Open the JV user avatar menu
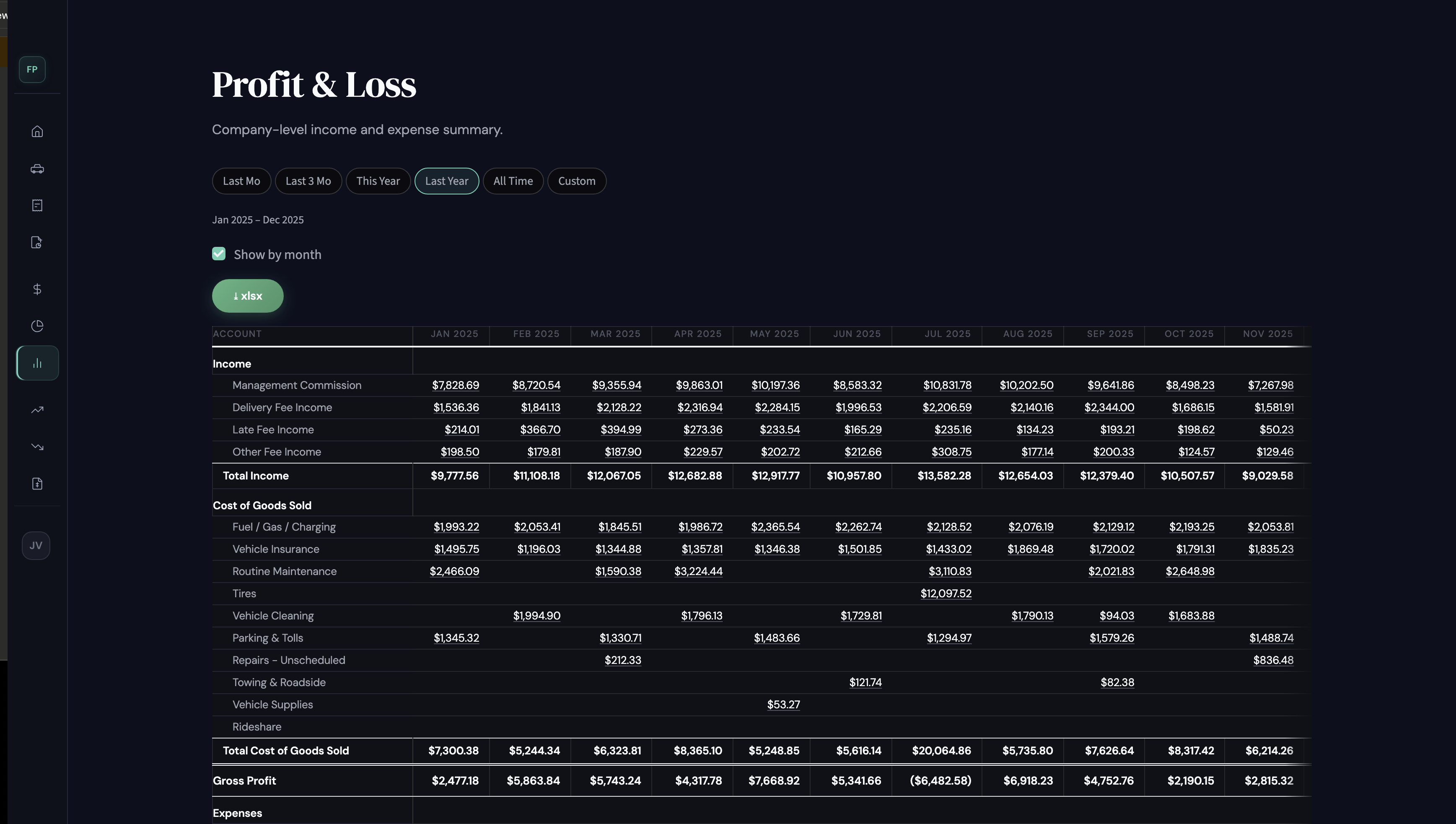The width and height of the screenshot is (1456, 824). [x=36, y=546]
